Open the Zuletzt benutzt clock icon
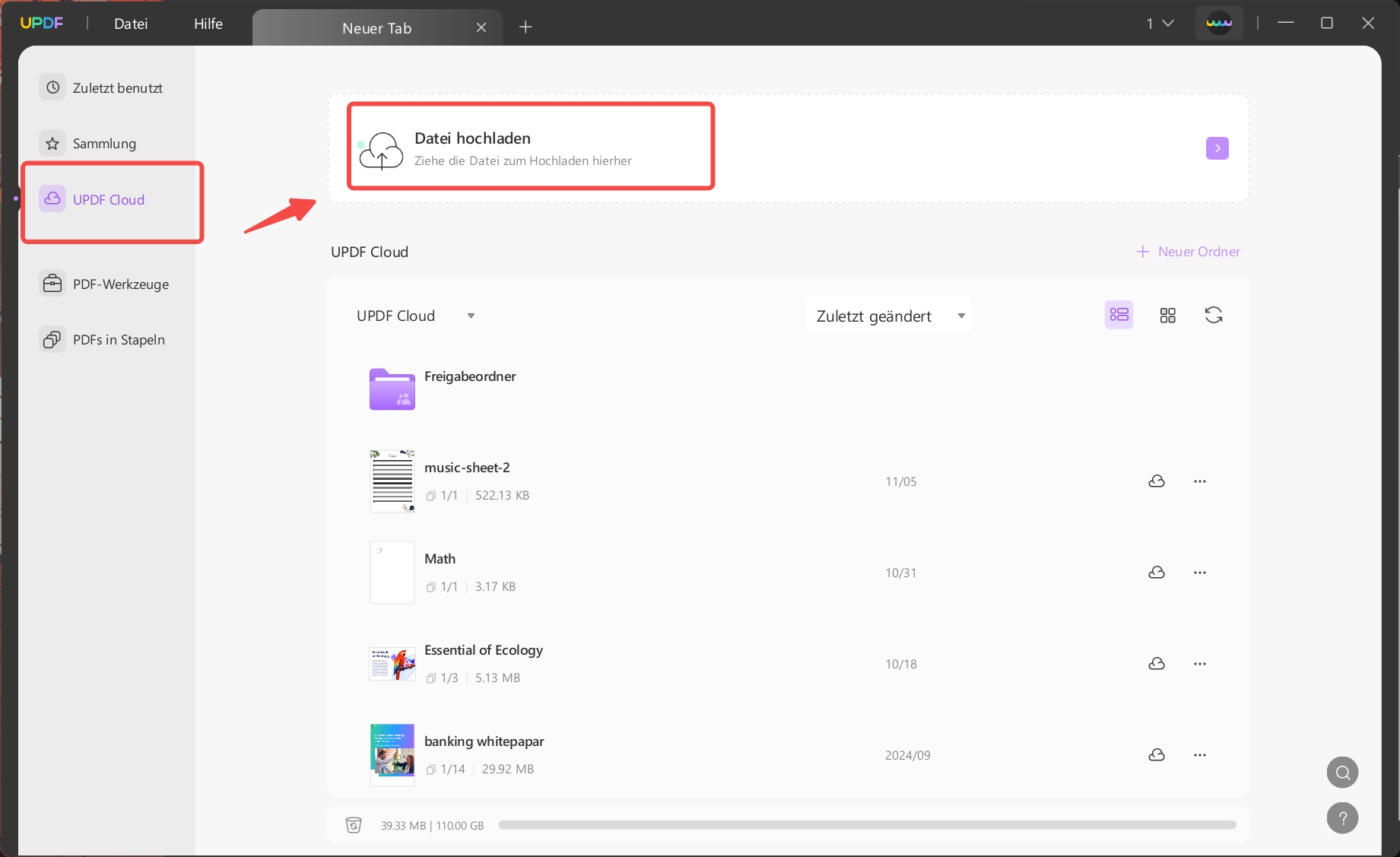The height and width of the screenshot is (857, 1400). click(52, 87)
